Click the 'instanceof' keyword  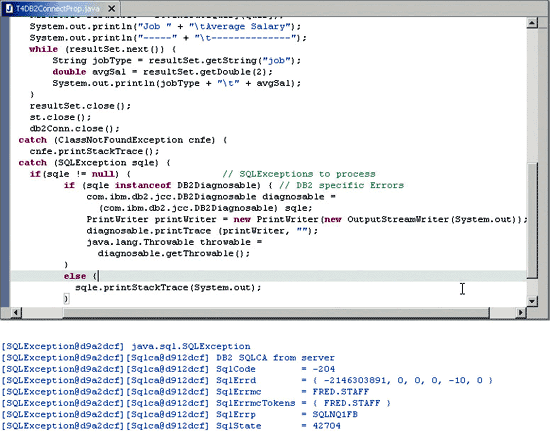[x=143, y=185]
